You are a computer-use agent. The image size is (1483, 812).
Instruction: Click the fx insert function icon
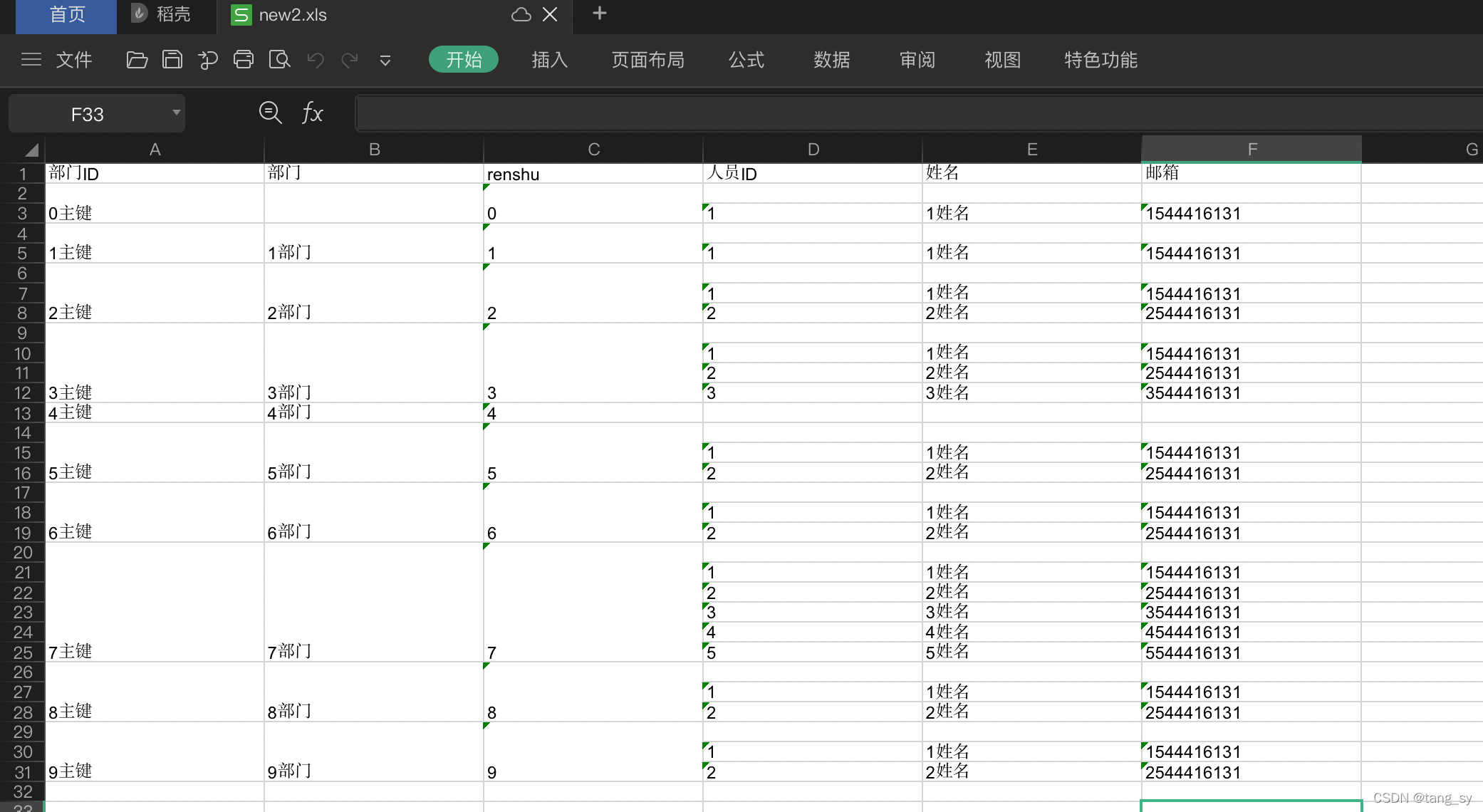(312, 113)
